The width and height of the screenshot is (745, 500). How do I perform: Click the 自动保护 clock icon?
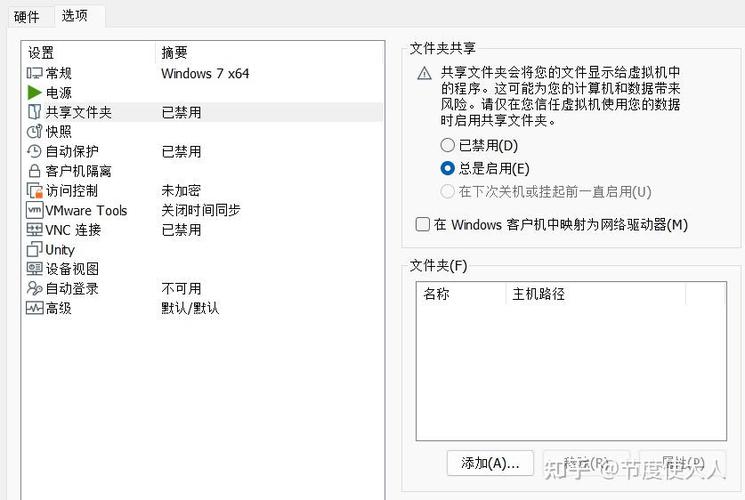[x=34, y=152]
